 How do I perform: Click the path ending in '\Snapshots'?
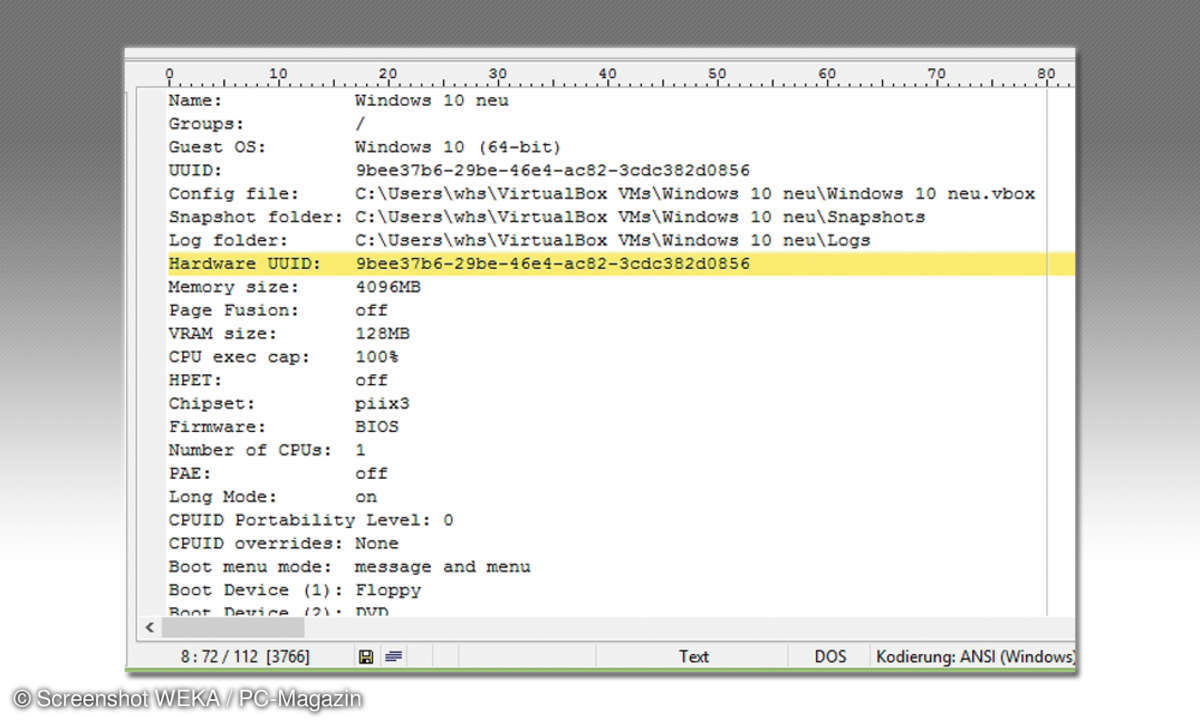pos(640,217)
